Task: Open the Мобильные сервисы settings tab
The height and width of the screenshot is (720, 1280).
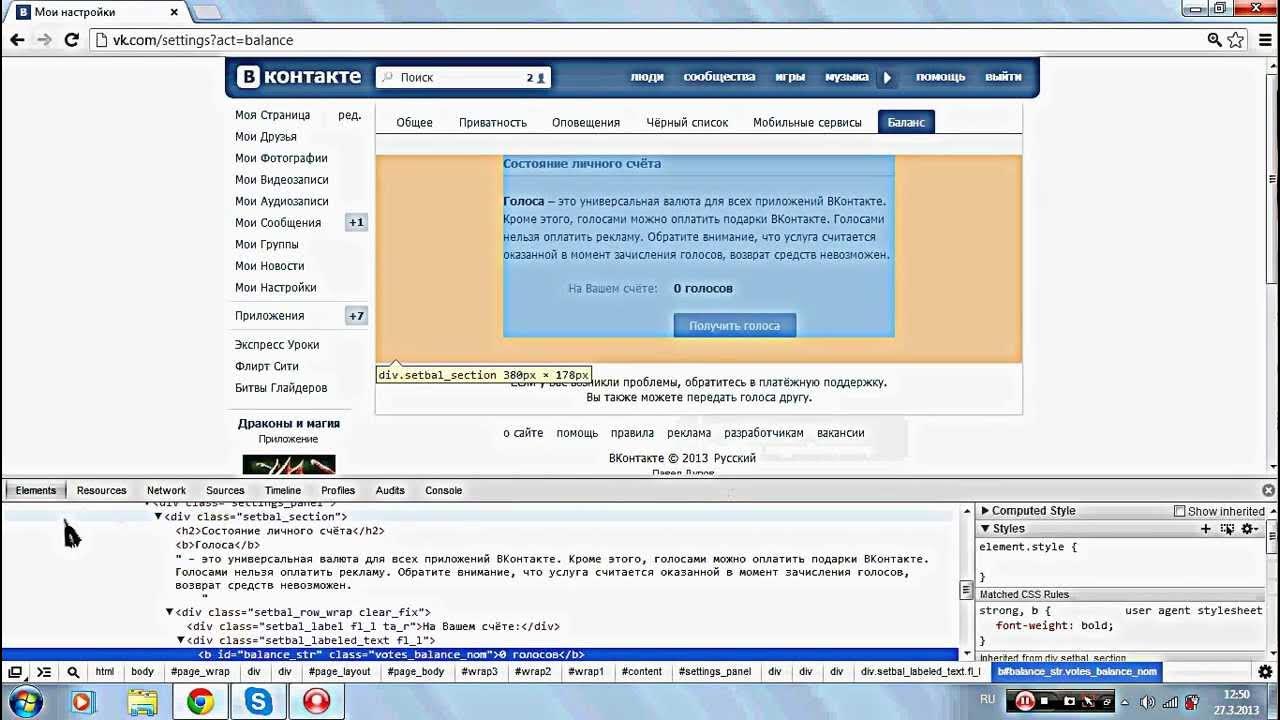Action: point(807,122)
